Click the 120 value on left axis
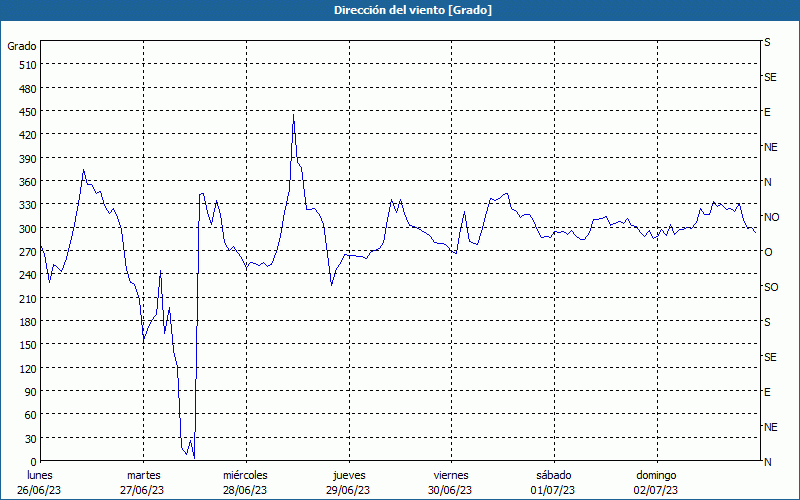The height and width of the screenshot is (500, 800). 28,369
